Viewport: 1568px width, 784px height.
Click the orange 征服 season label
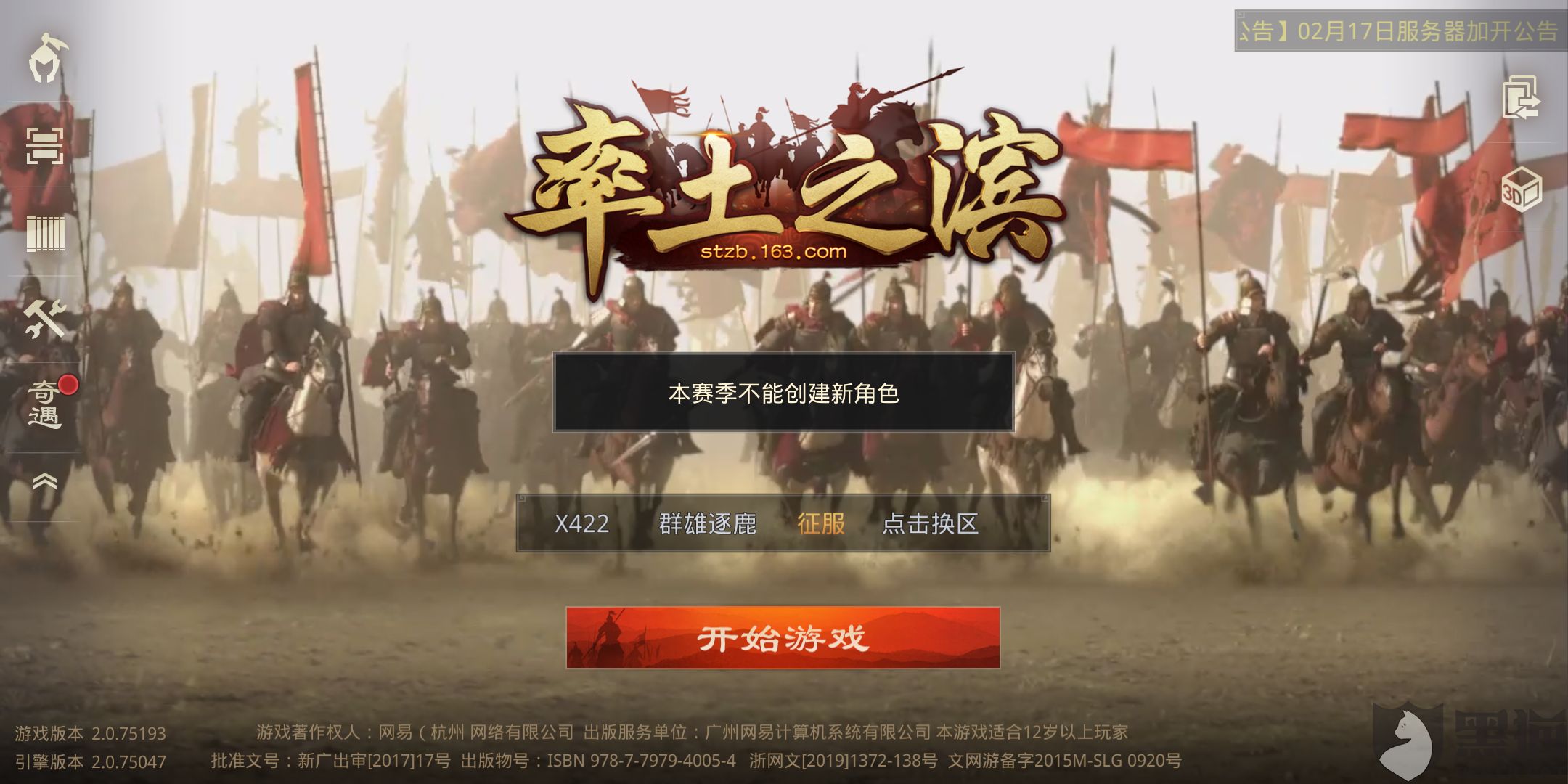click(x=821, y=523)
